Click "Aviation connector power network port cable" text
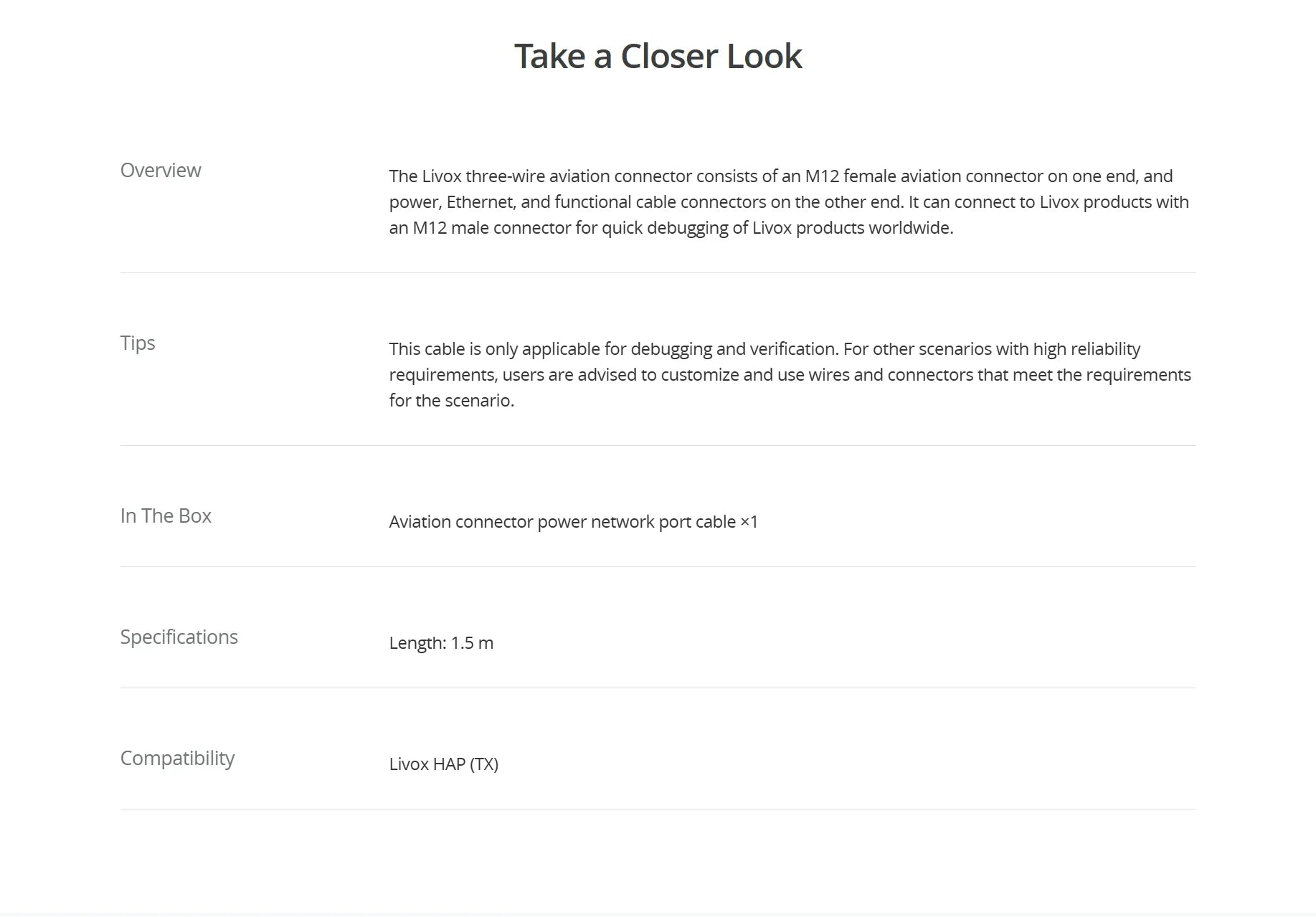The image size is (1316, 917). click(562, 522)
